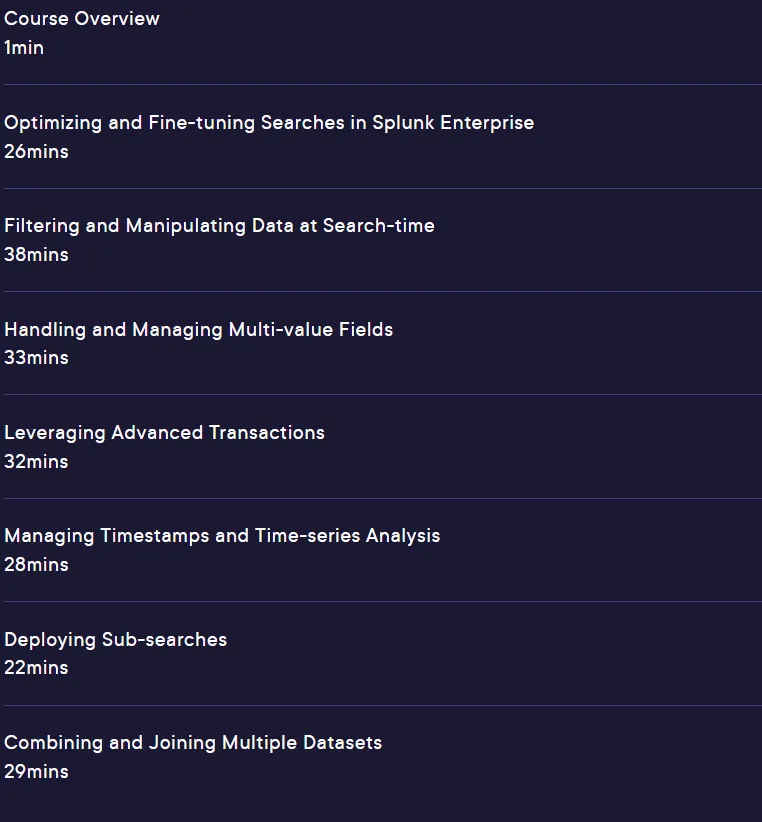Image resolution: width=762 pixels, height=822 pixels.
Task: Click the word Transactions in the module title
Action: tap(267, 433)
